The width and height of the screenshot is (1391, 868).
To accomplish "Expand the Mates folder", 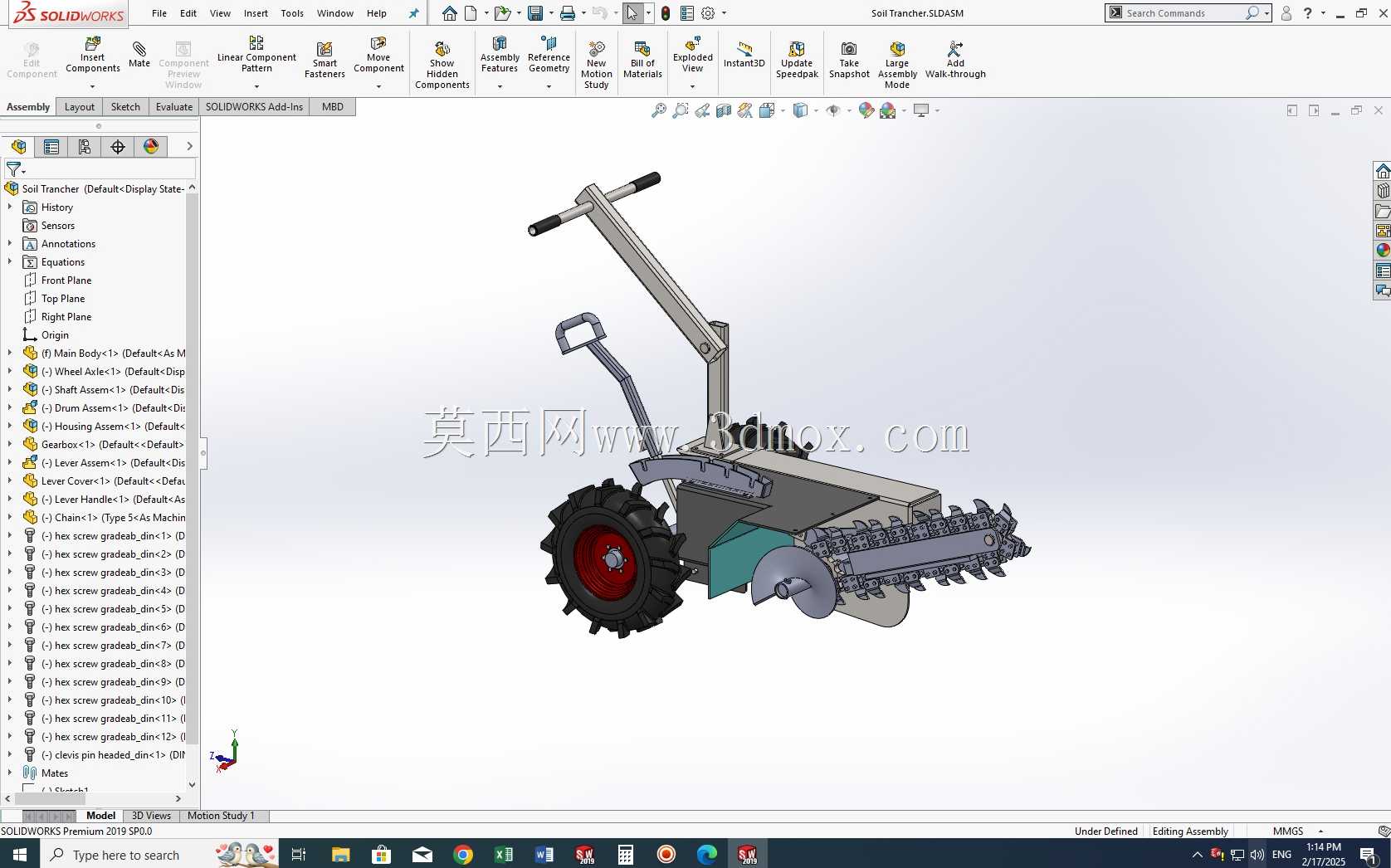I will 10,773.
